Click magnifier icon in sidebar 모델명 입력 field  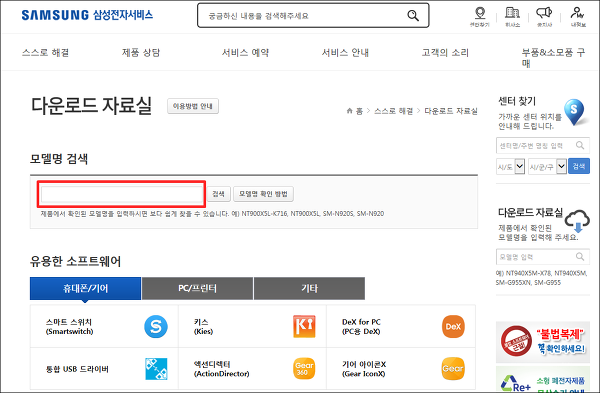pyautogui.click(x=580, y=256)
